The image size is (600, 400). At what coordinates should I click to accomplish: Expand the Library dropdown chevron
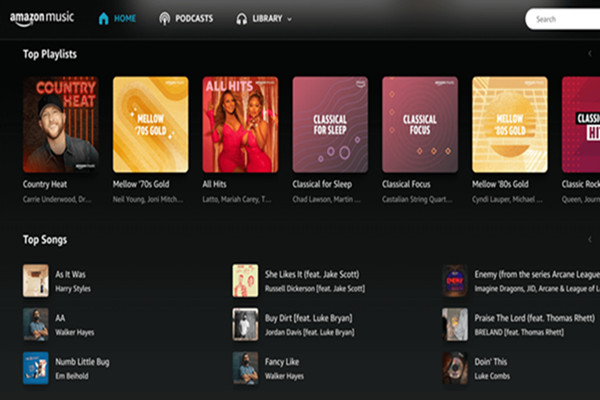[289, 19]
